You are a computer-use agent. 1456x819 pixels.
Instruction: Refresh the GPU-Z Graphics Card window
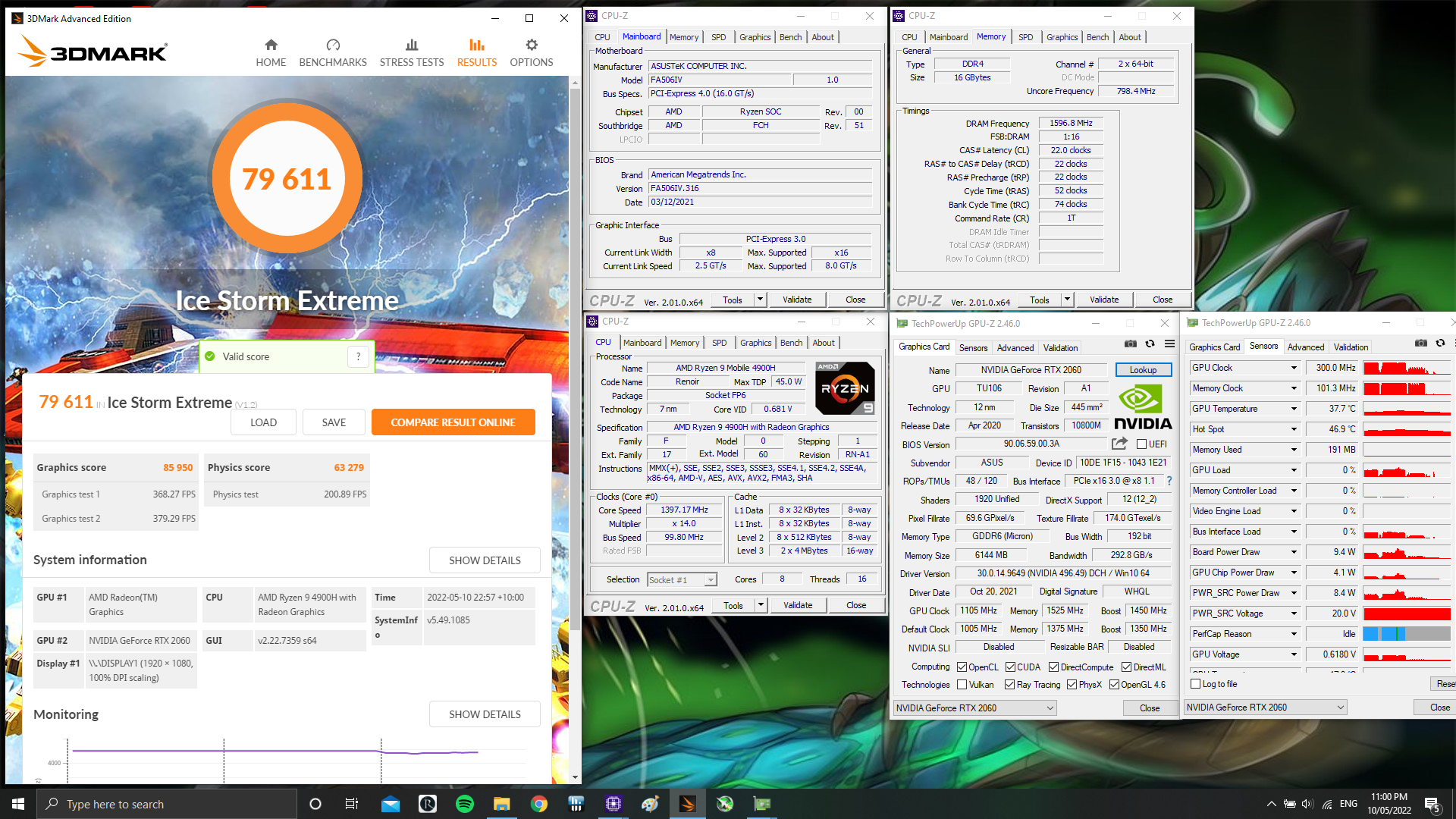pyautogui.click(x=1150, y=344)
